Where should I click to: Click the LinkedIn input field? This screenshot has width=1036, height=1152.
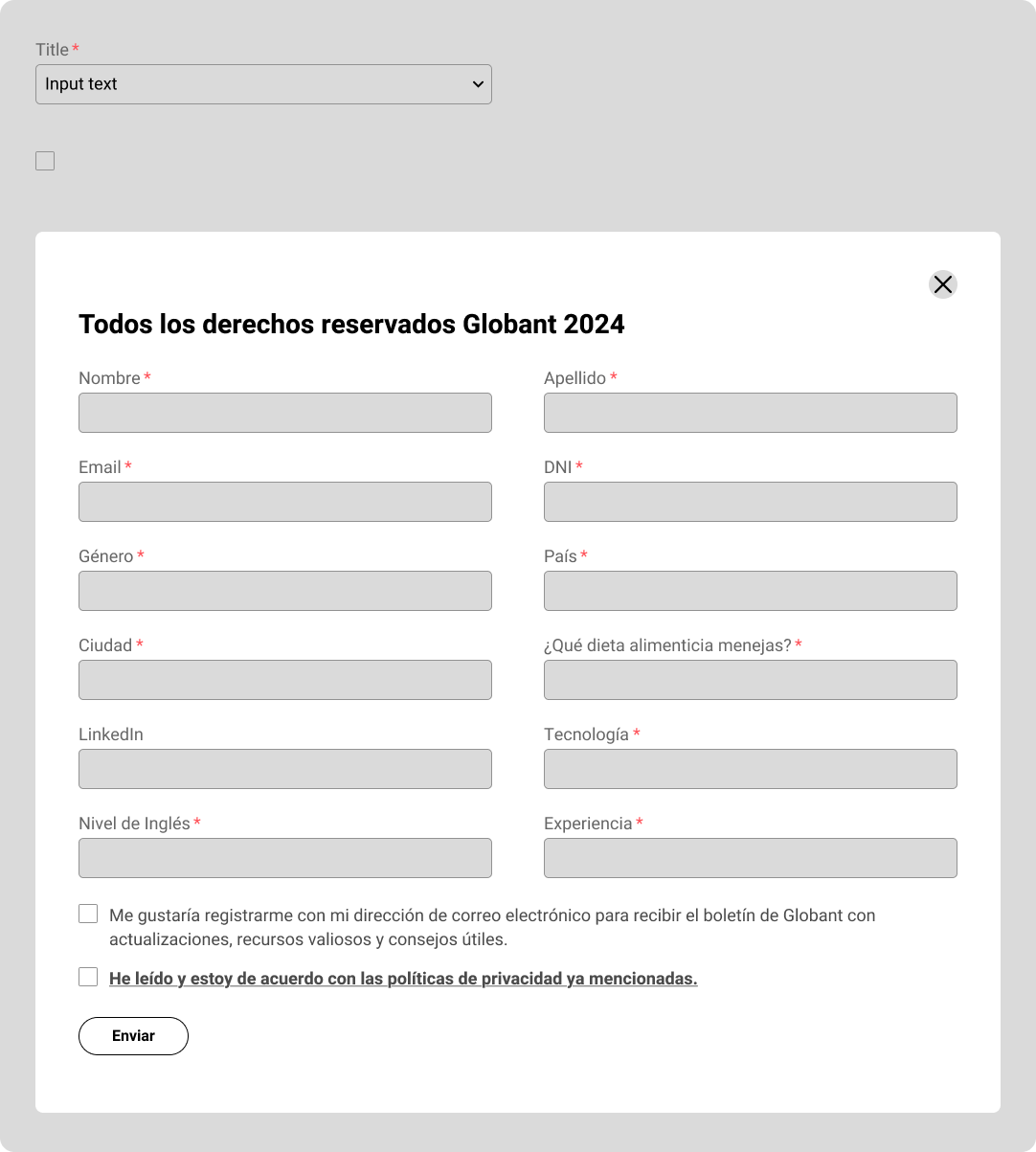click(x=285, y=769)
